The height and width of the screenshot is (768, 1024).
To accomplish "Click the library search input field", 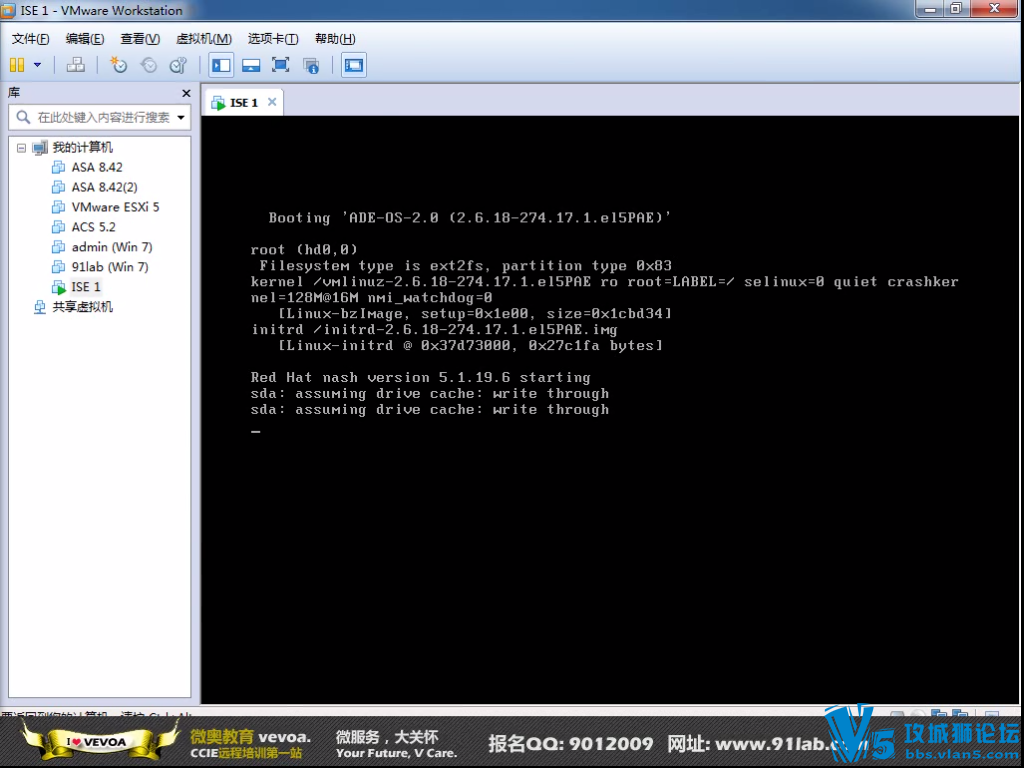I will click(100, 117).
